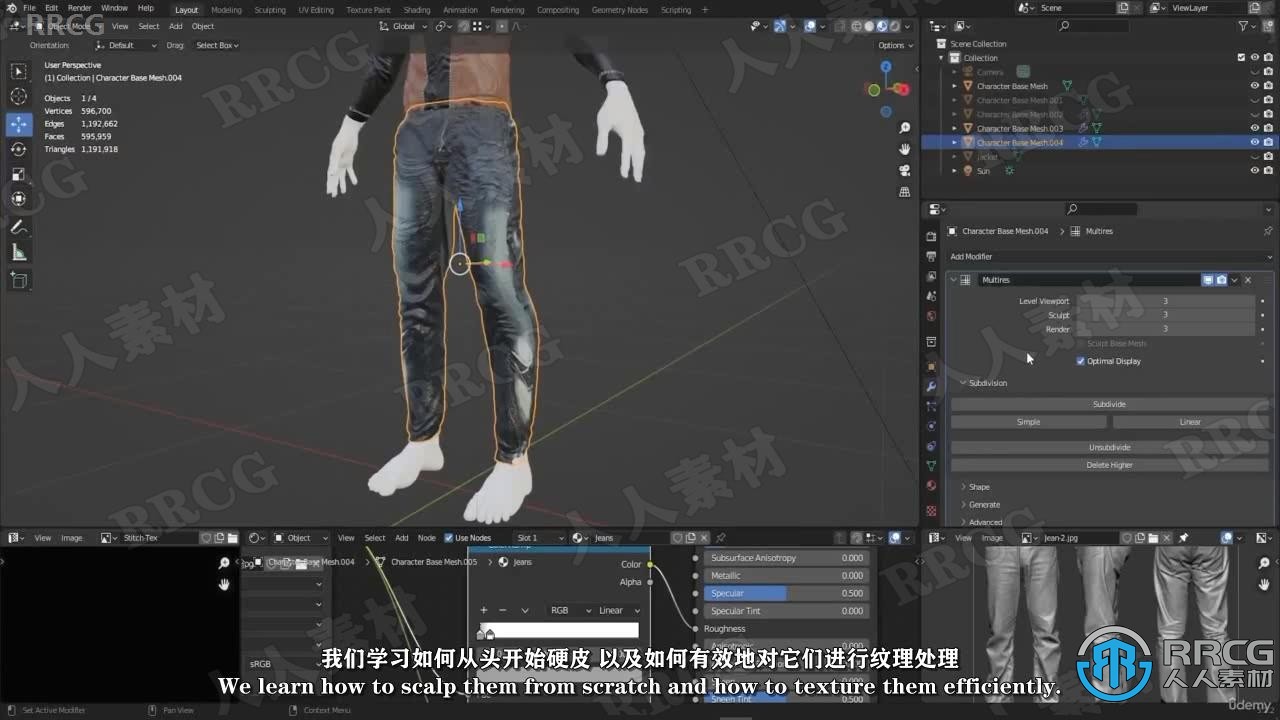Viewport: 1280px width, 720px height.
Task: Open the Slot 1 material slot dropdown
Action: click(x=539, y=538)
